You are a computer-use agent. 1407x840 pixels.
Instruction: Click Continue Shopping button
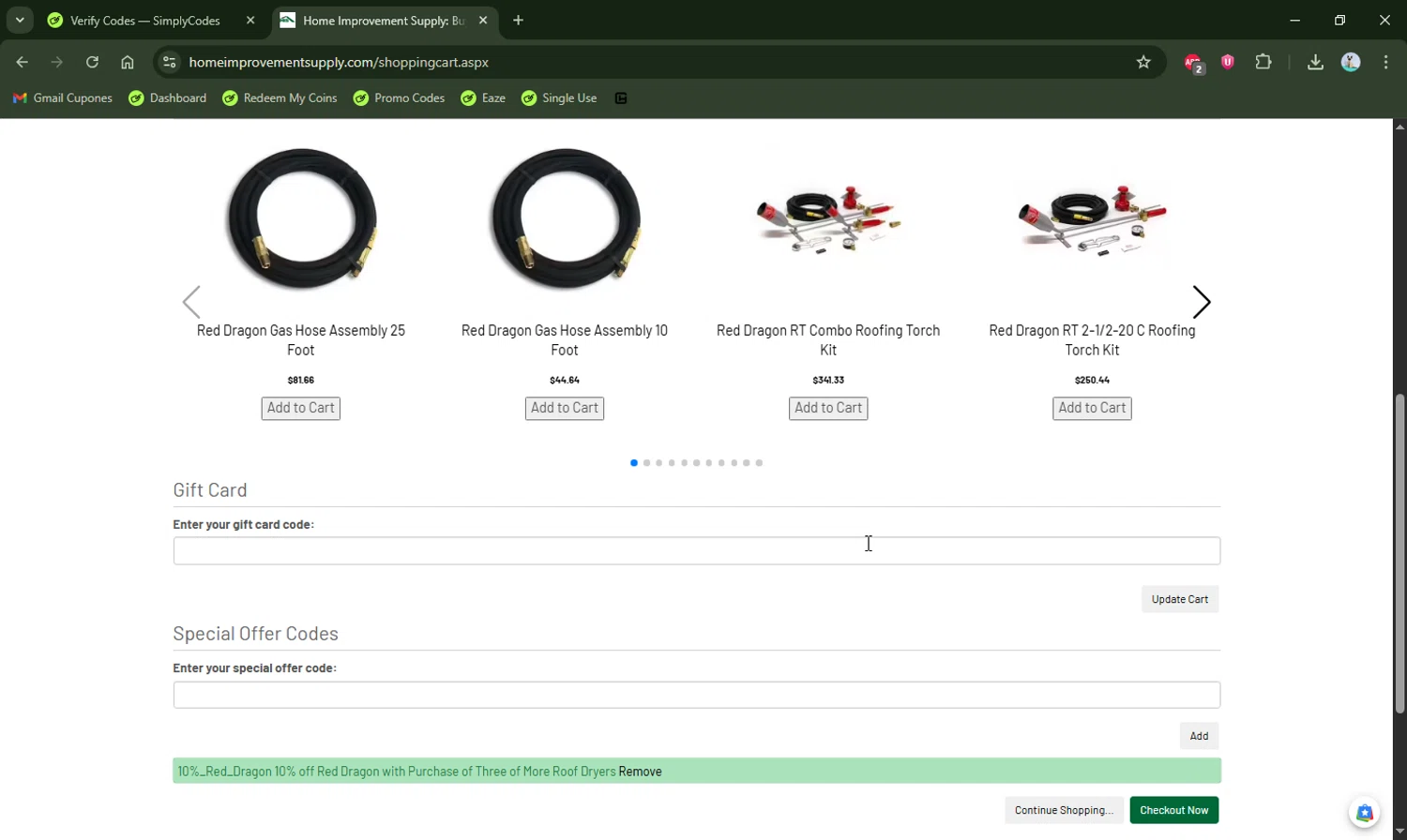tap(1064, 810)
